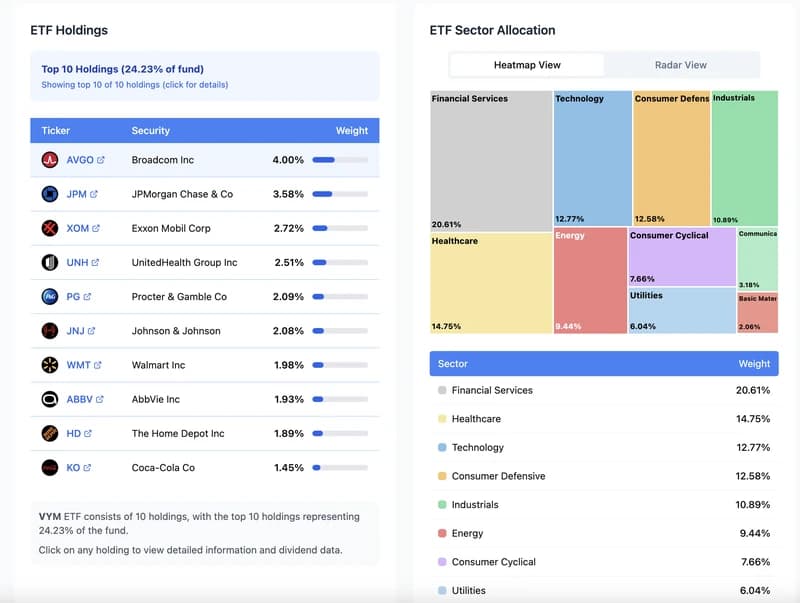Open ABBV external link icon
The width and height of the screenshot is (800, 603).
point(99,399)
